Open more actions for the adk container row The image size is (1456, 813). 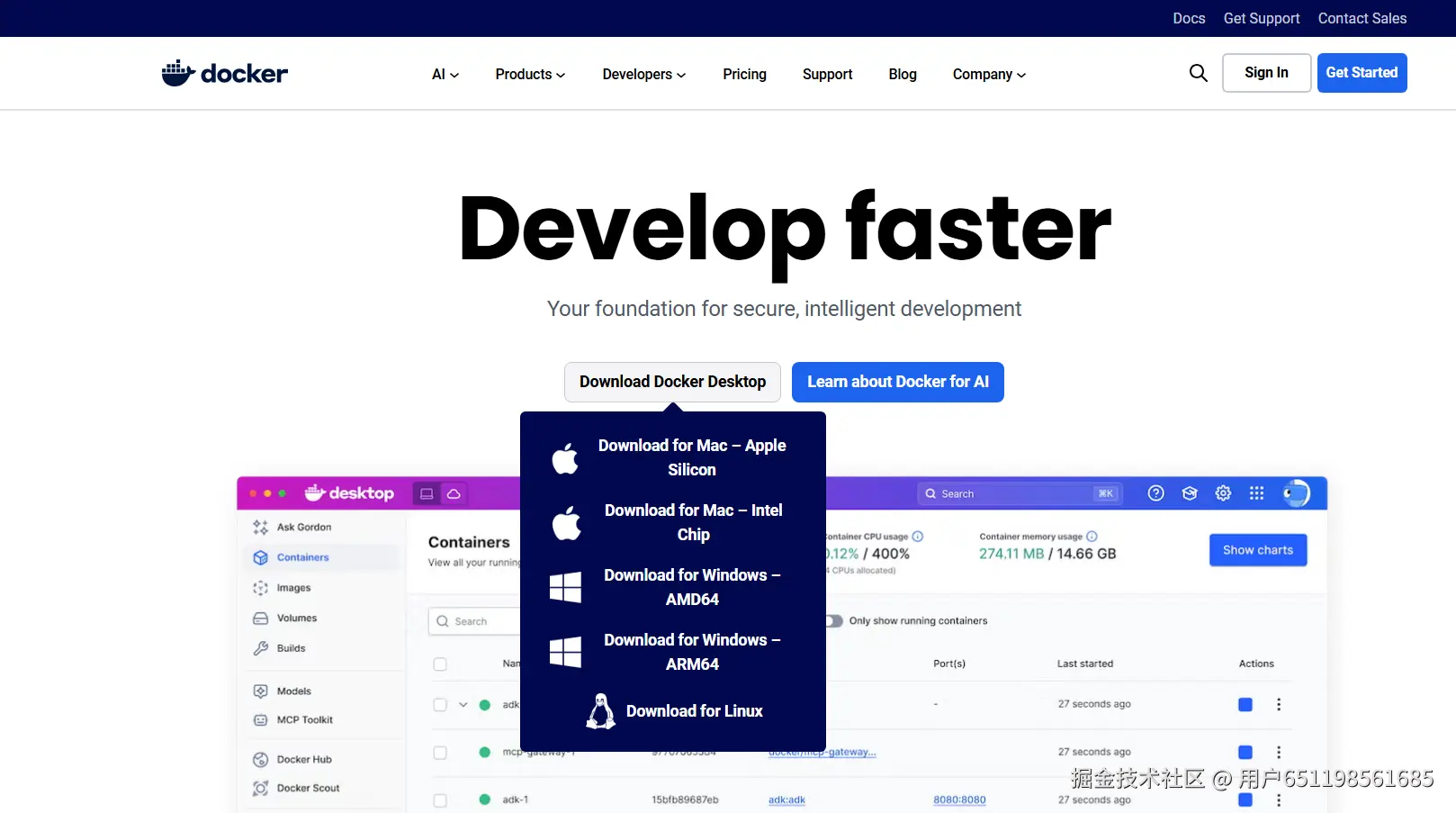(1279, 705)
